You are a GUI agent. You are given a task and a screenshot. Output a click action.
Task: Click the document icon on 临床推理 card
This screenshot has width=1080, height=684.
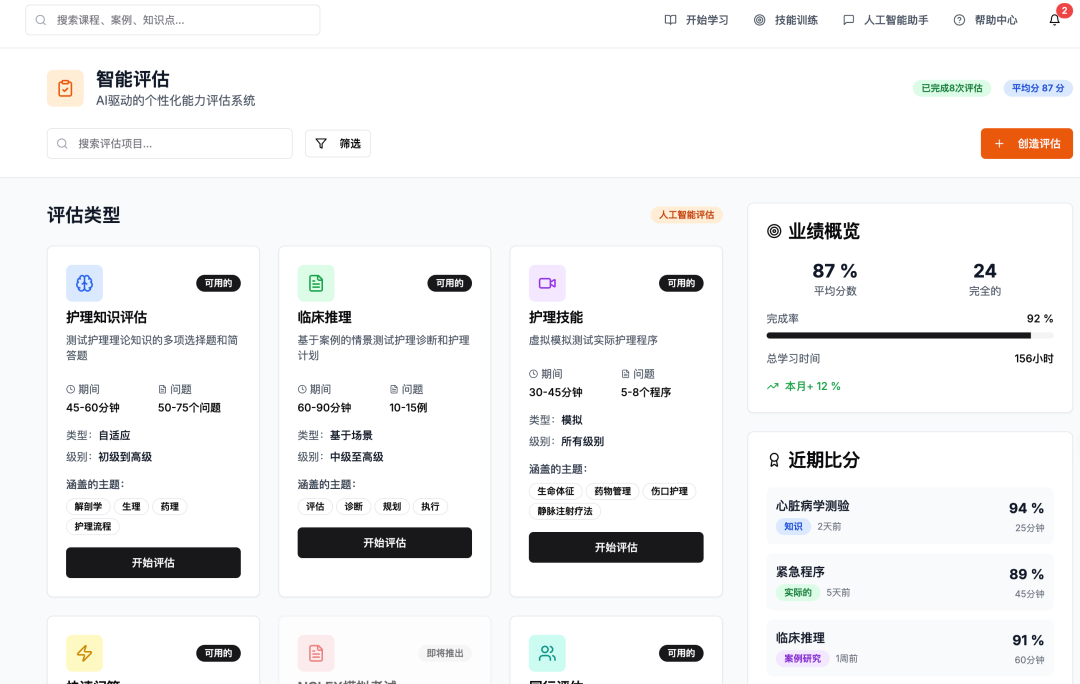[316, 283]
